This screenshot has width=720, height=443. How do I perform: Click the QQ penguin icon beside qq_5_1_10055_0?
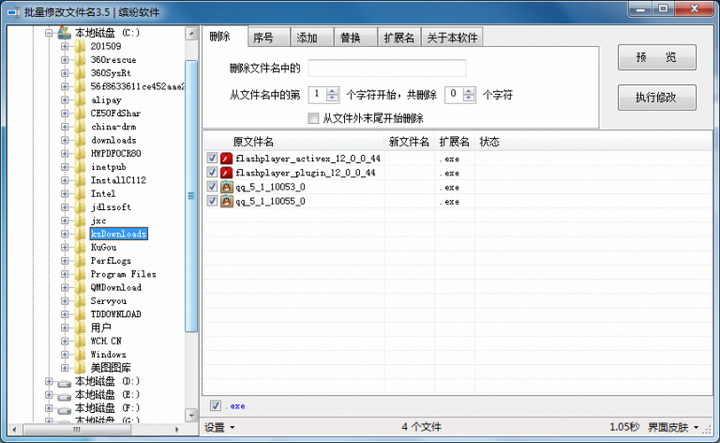coord(226,201)
